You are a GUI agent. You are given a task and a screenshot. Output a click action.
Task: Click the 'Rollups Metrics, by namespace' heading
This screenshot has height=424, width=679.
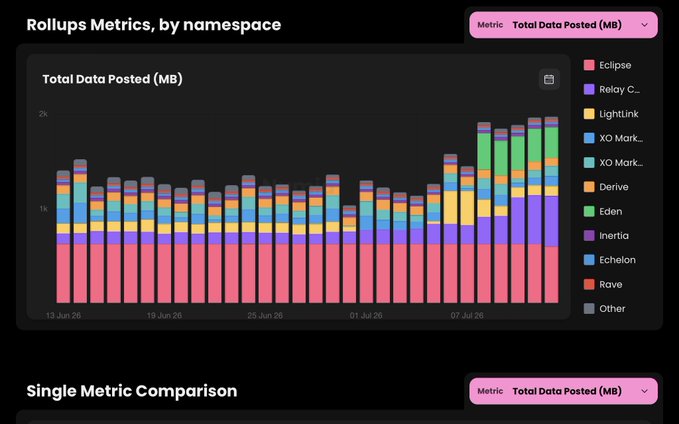[154, 25]
